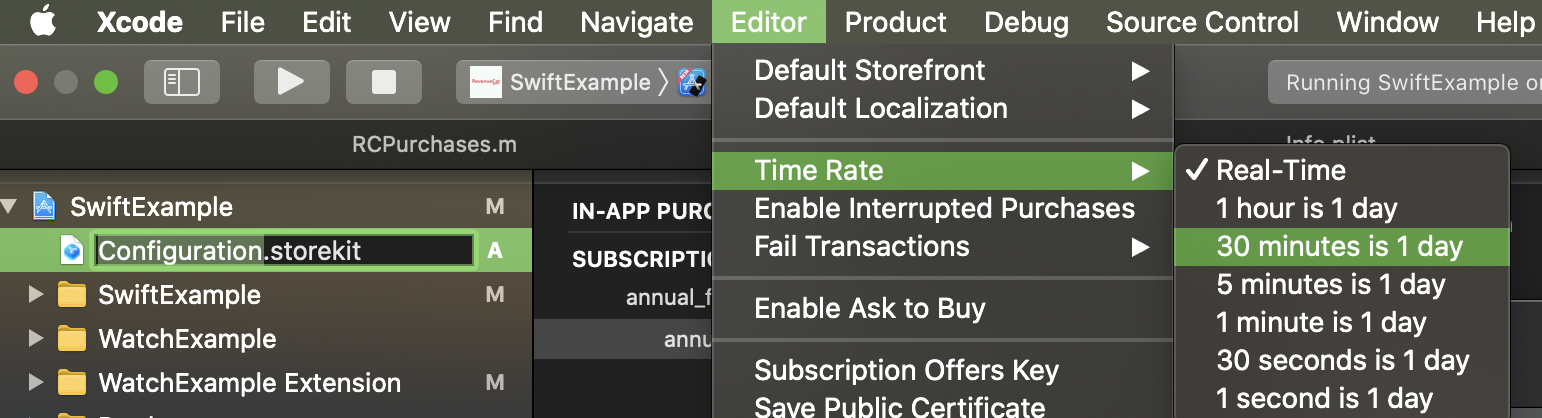This screenshot has height=418, width=1542.
Task: Click the SwiftExample project blueprint icon
Action: pyautogui.click(x=44, y=207)
